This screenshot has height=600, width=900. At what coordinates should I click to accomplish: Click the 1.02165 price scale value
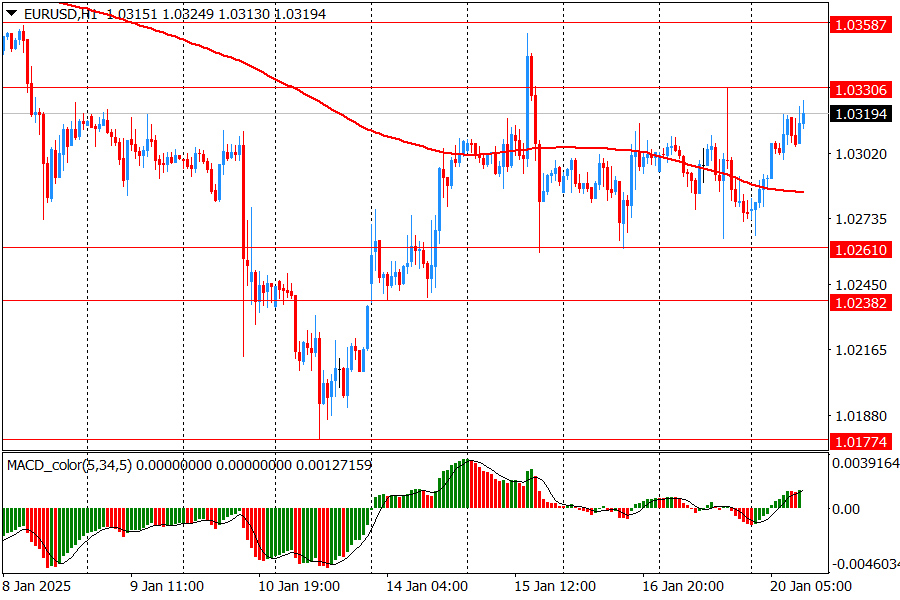pos(860,350)
